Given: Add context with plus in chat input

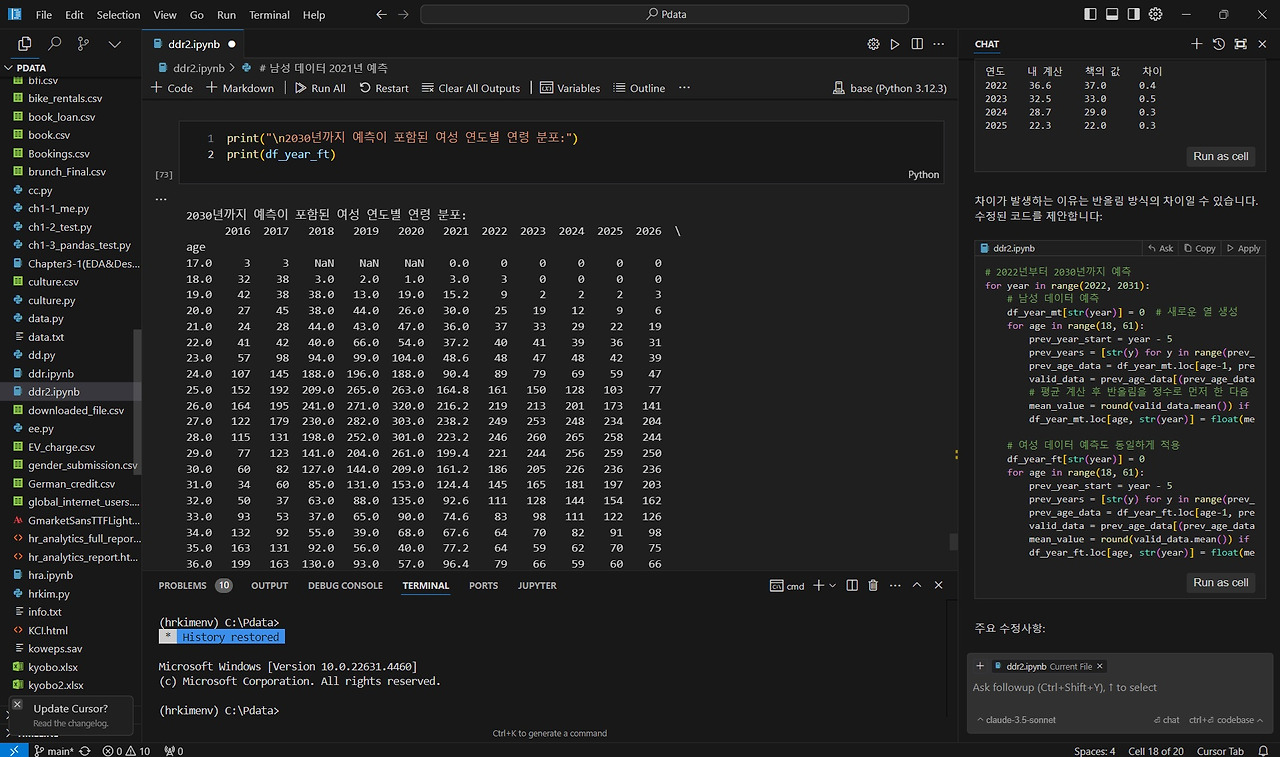Looking at the screenshot, I should pos(980,666).
